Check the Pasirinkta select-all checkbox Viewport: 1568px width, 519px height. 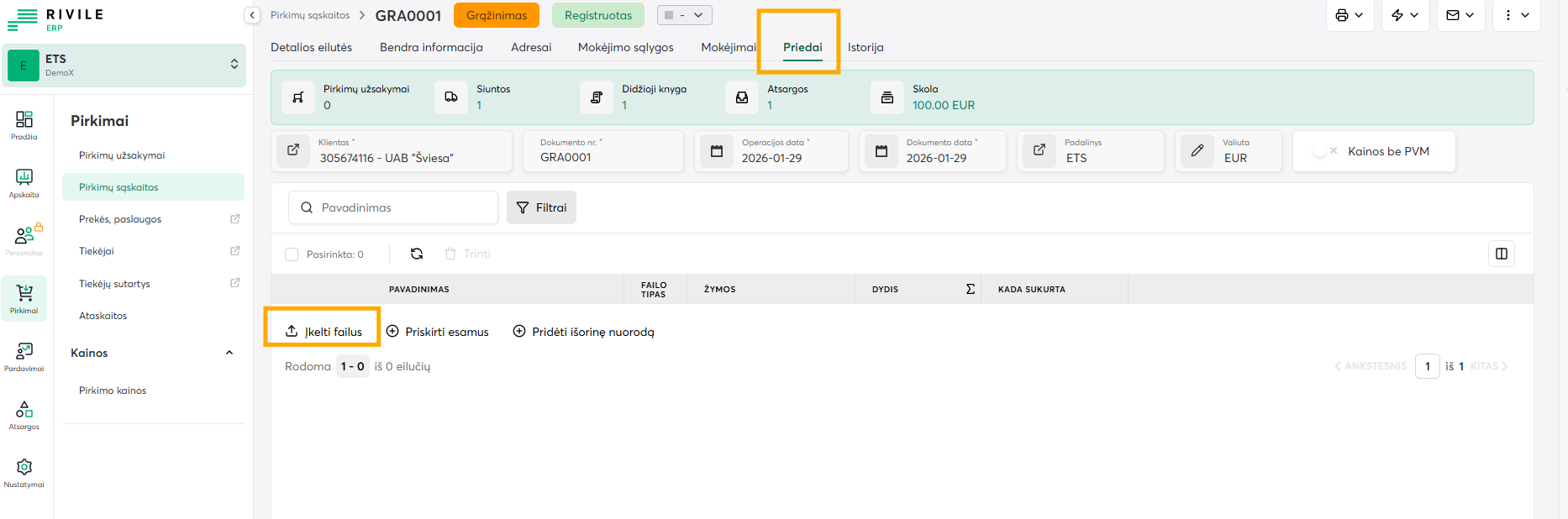coord(292,254)
